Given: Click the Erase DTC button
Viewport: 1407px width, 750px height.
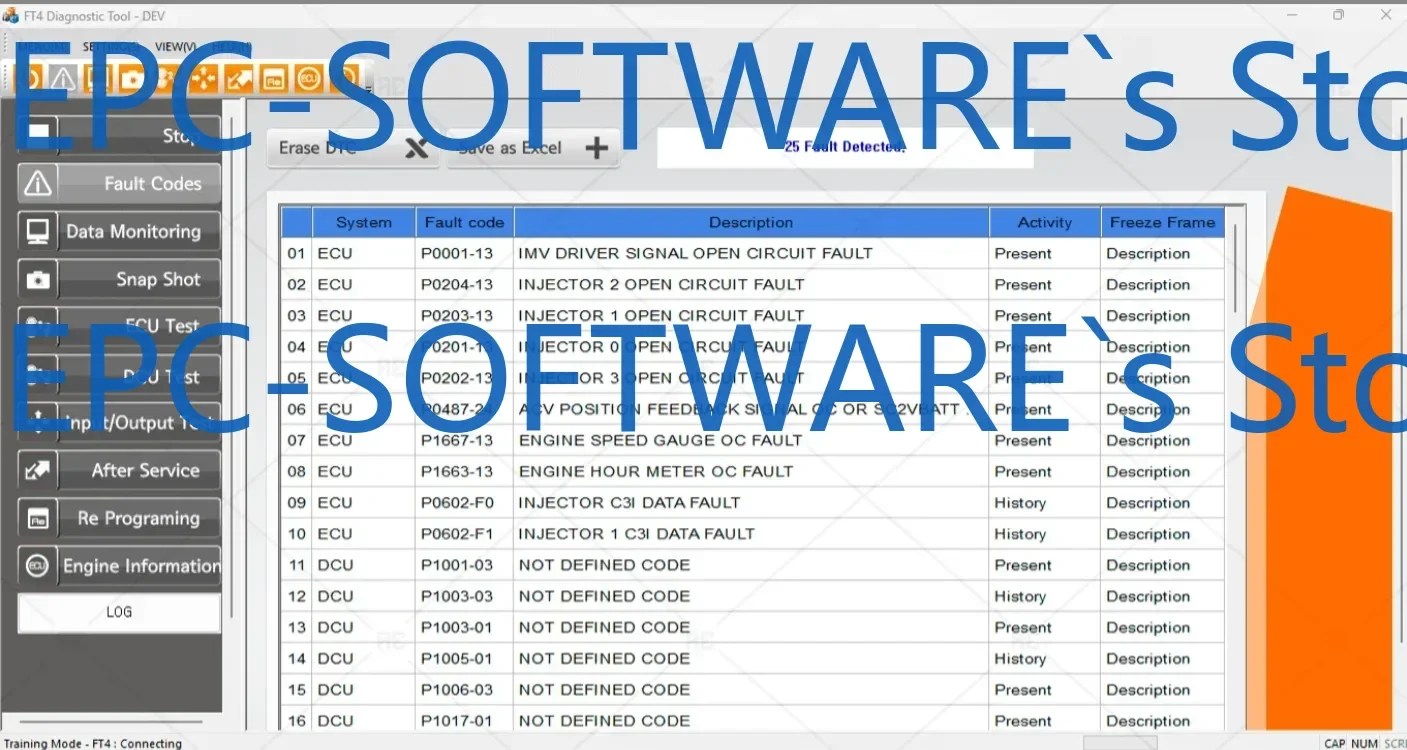Looking at the screenshot, I should pyautogui.click(x=354, y=148).
